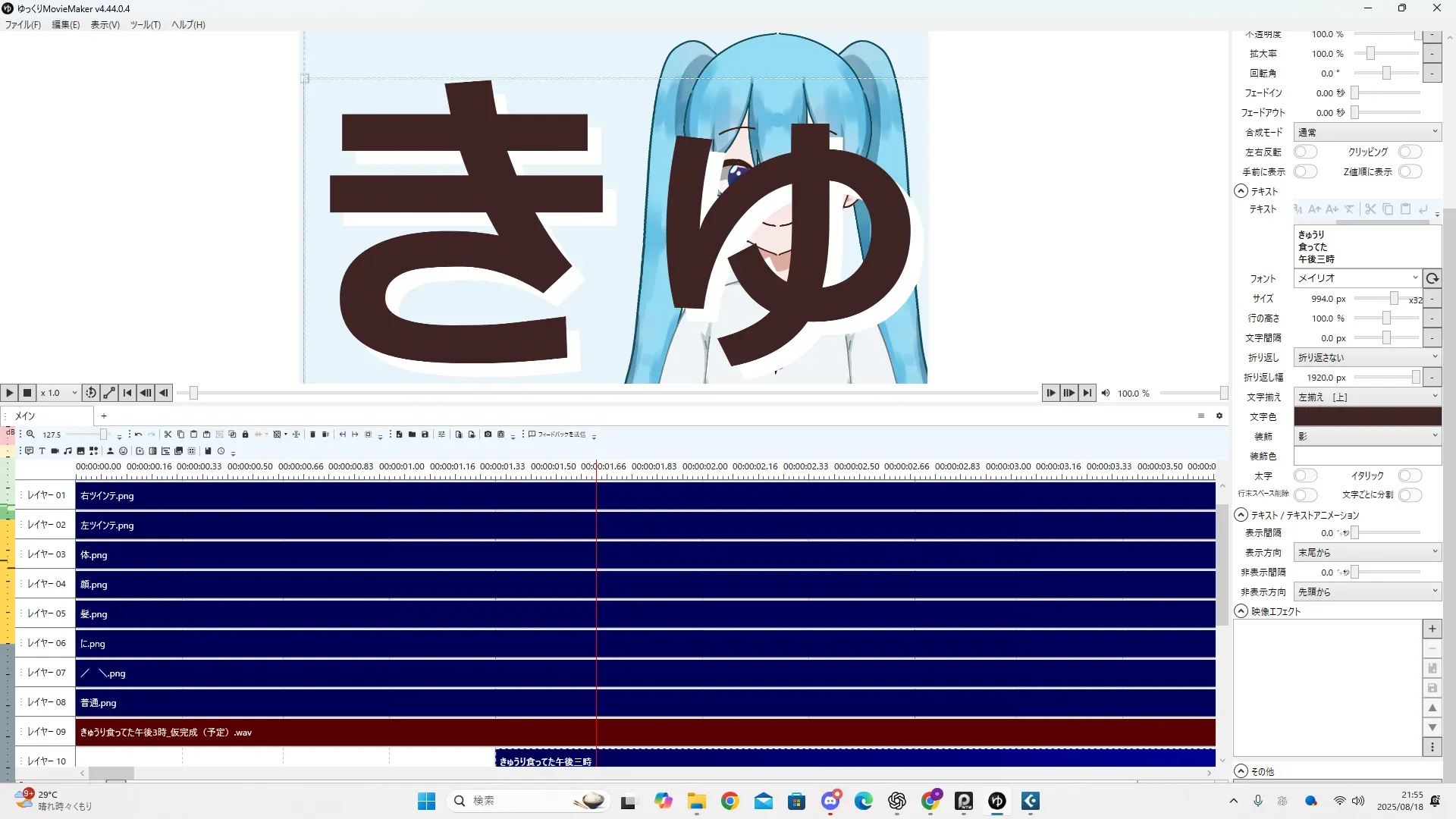This screenshot has height=819, width=1456.
Task: Click the font refresh button beside メイリオ
Action: pos(1432,278)
